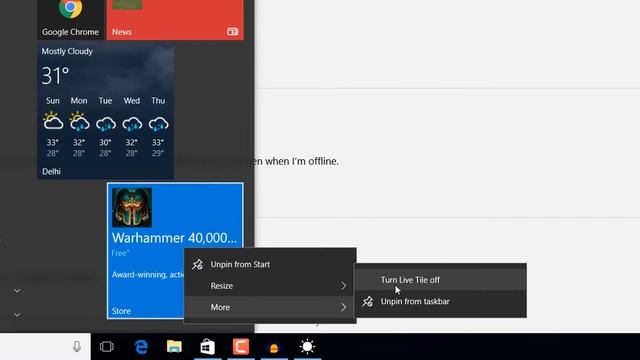Click the unpin icon beside Unpin from Start
This screenshot has width=640, height=360.
[198, 264]
